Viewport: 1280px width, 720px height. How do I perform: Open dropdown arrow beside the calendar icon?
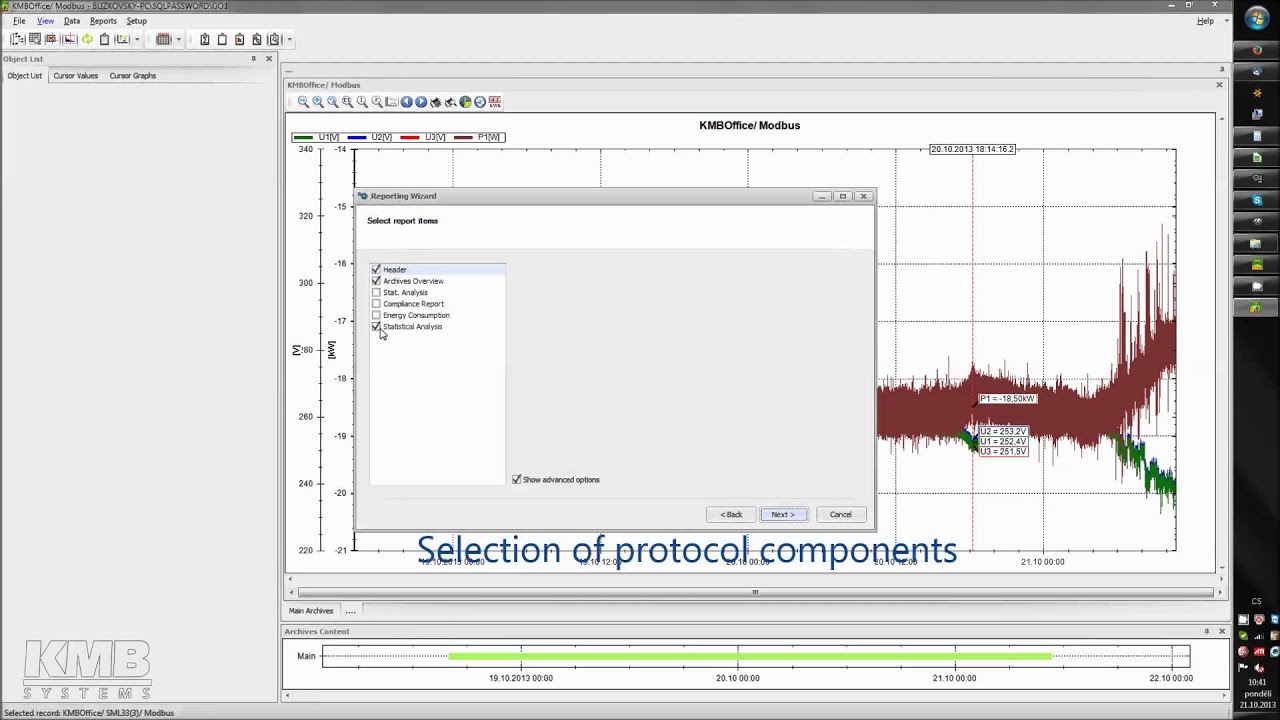click(x=178, y=40)
